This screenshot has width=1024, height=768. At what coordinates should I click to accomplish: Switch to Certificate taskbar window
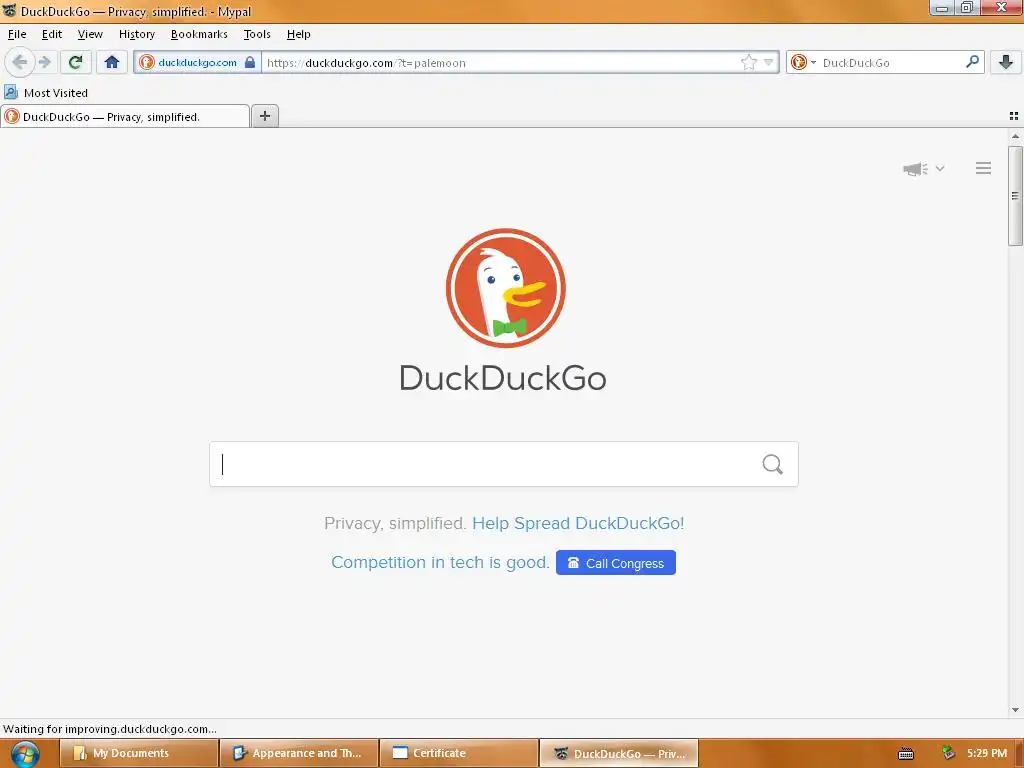coord(459,753)
